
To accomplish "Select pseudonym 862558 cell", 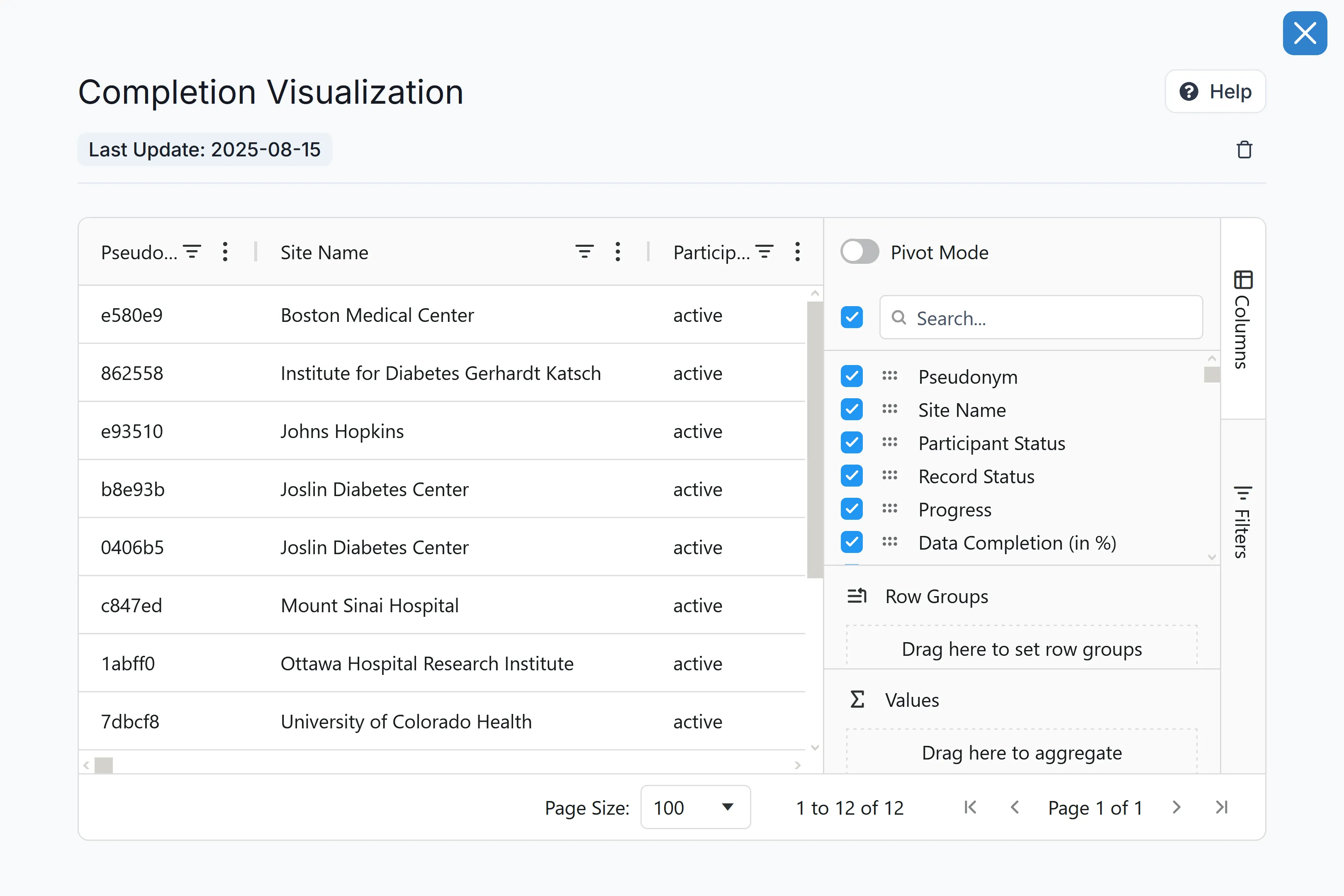I will (x=132, y=373).
